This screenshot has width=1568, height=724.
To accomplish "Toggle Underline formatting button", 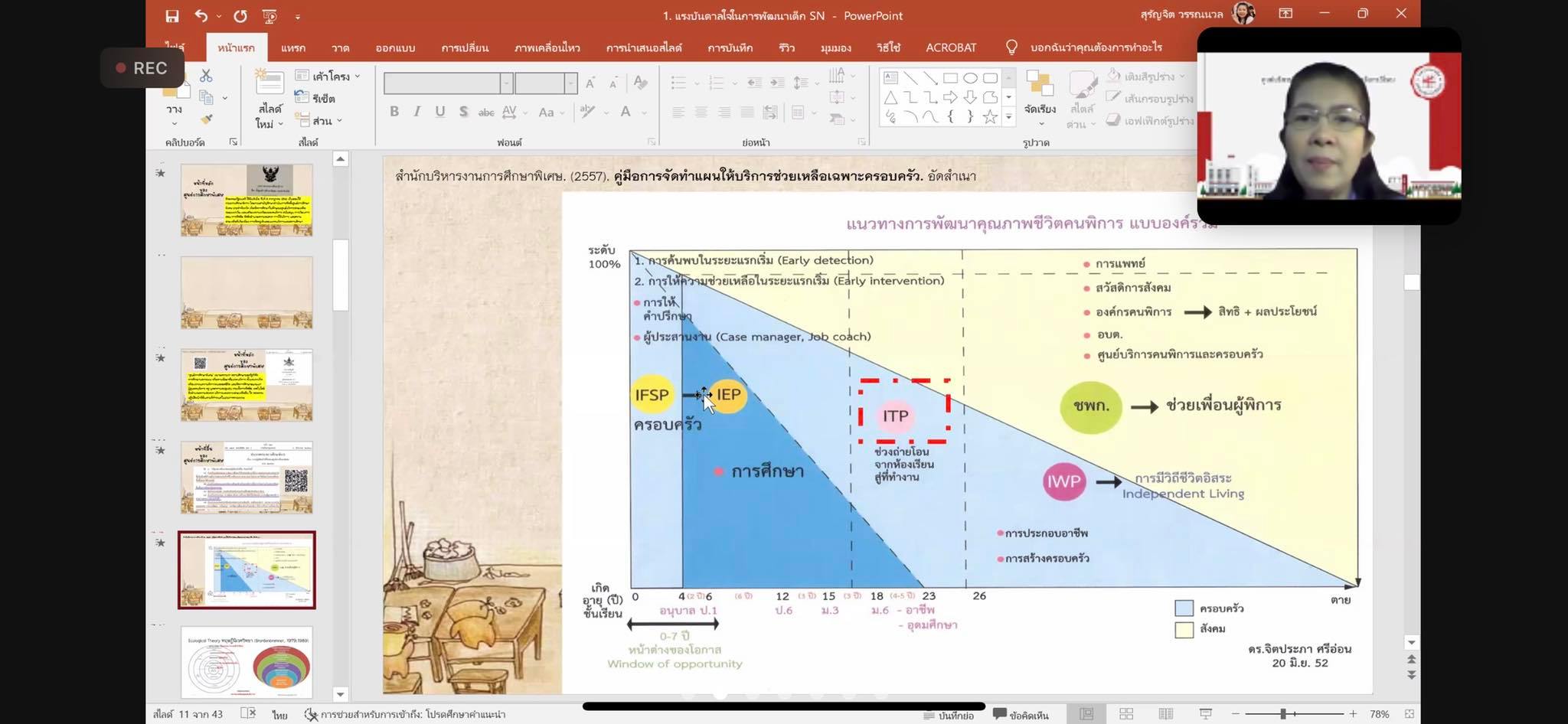I will pyautogui.click(x=440, y=112).
